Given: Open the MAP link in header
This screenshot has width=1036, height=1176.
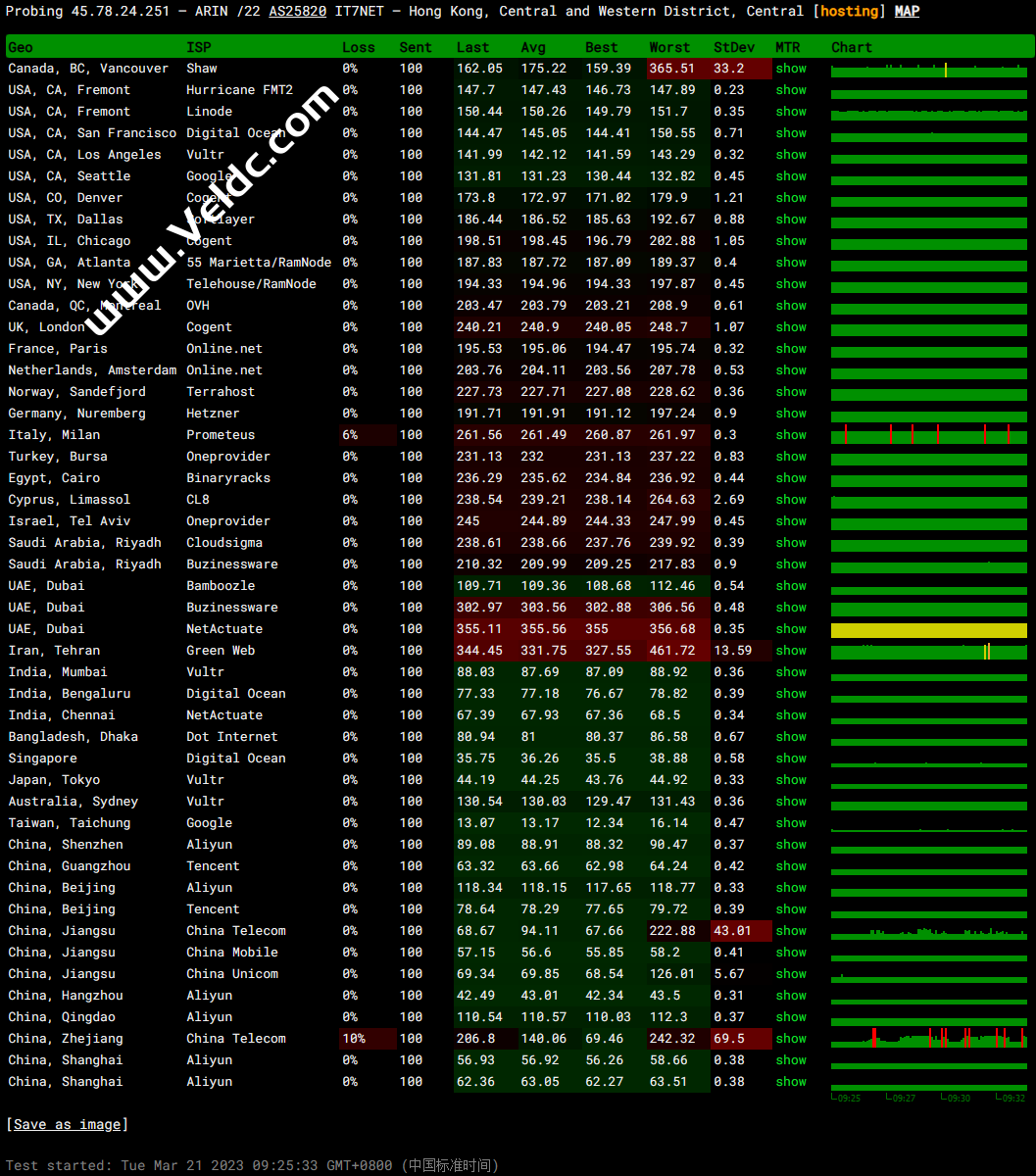Looking at the screenshot, I should tap(907, 12).
